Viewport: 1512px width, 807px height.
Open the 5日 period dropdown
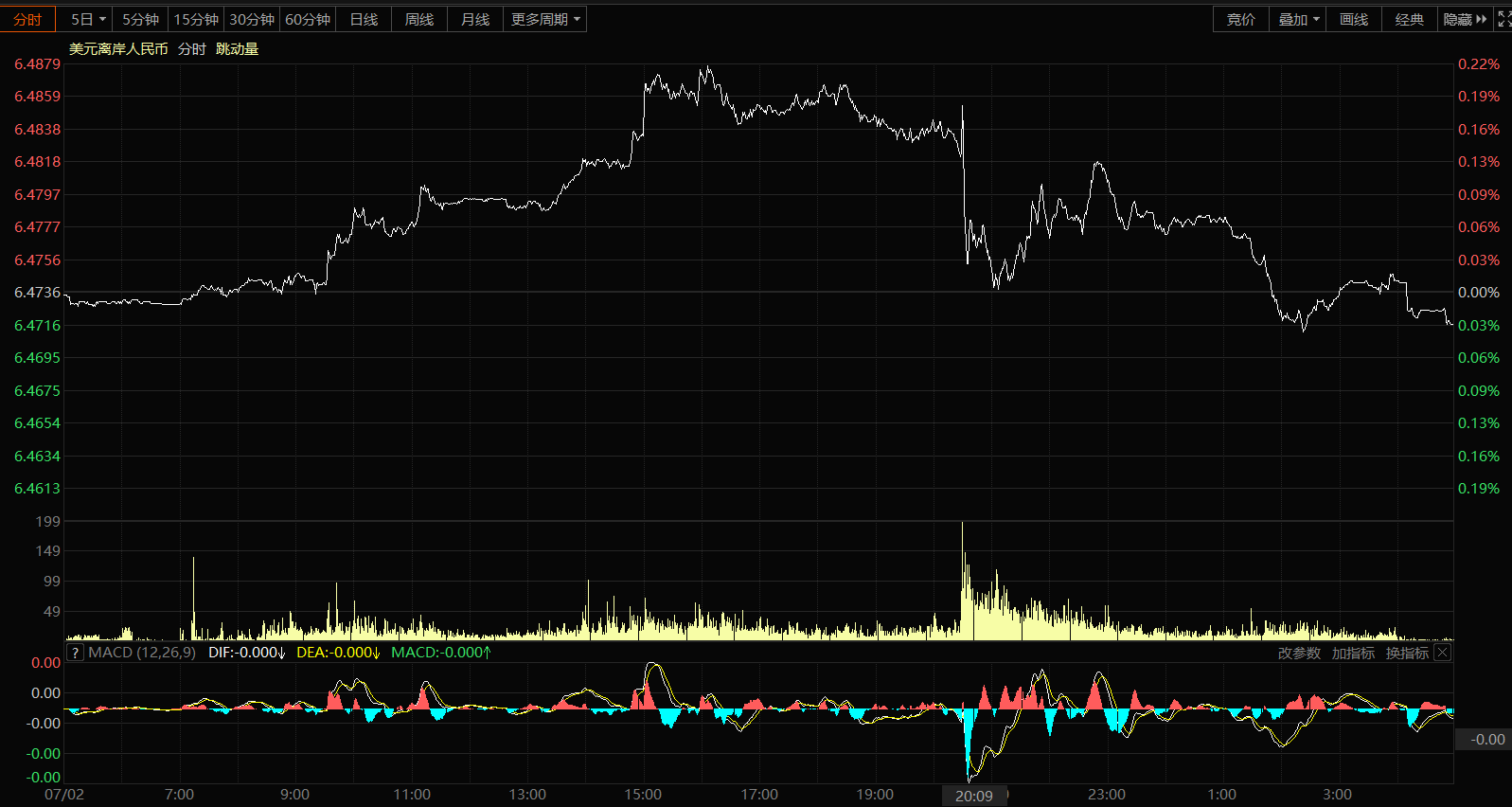pos(87,19)
